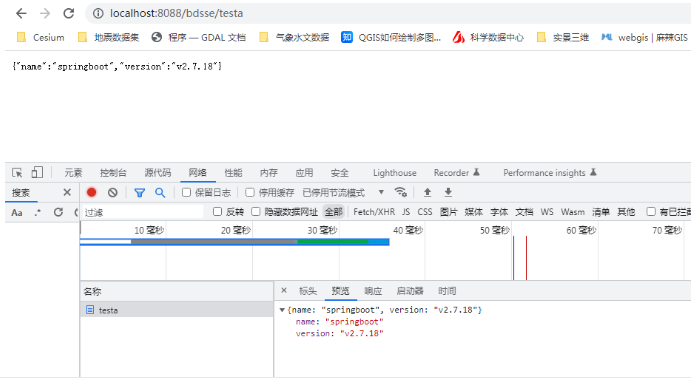Screen dimensions: 691x379
Task: Toggle match case Aa in search panel
Action: [x=17, y=212]
